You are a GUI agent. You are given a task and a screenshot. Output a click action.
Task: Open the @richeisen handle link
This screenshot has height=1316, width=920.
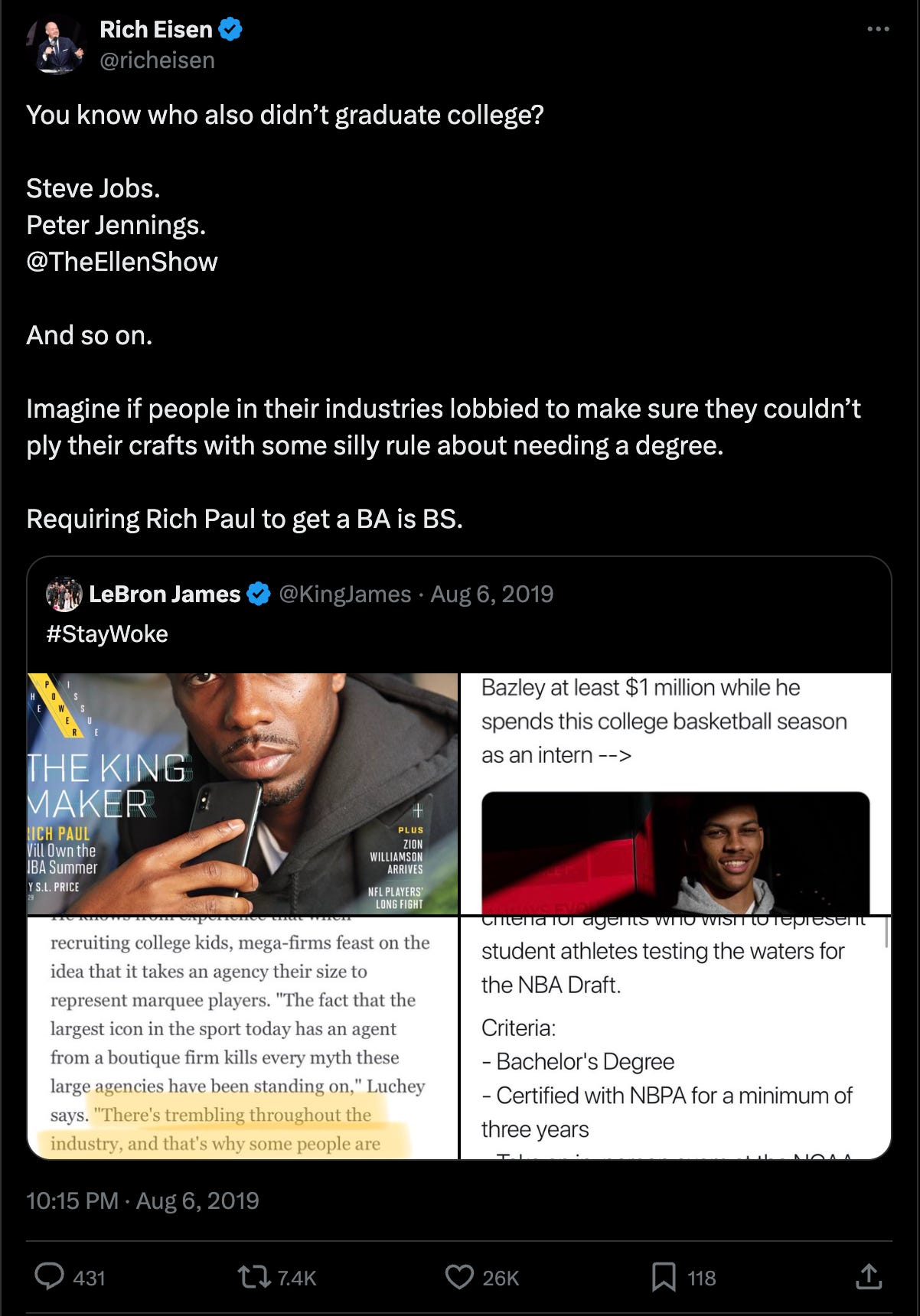(x=158, y=60)
